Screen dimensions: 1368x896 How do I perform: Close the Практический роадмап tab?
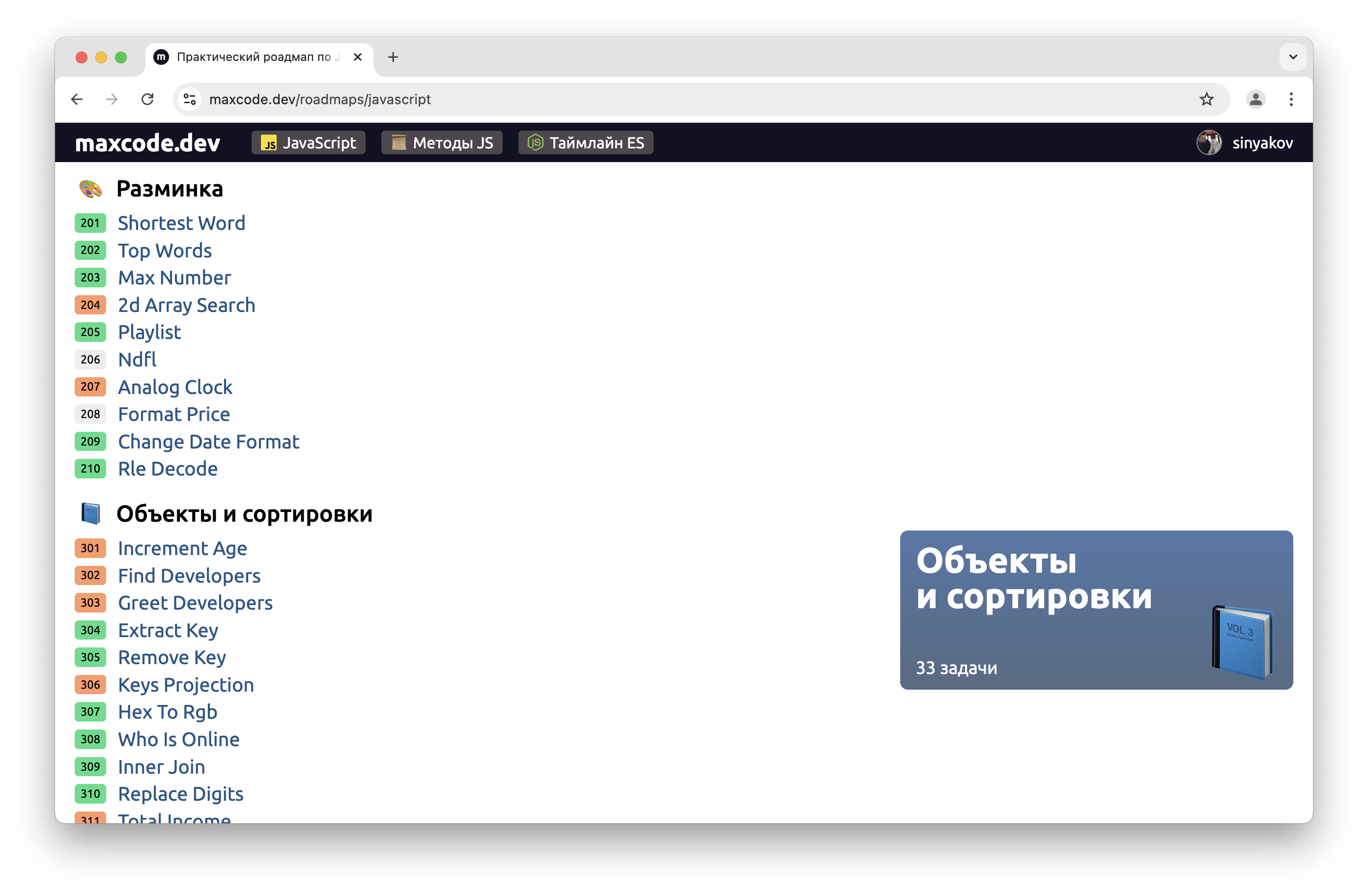pos(358,57)
